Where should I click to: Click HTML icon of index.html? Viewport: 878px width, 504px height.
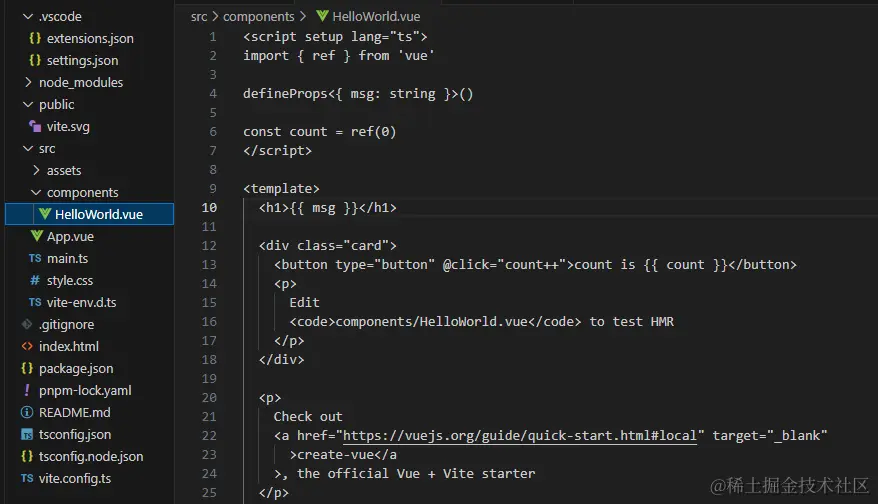click(x=27, y=347)
